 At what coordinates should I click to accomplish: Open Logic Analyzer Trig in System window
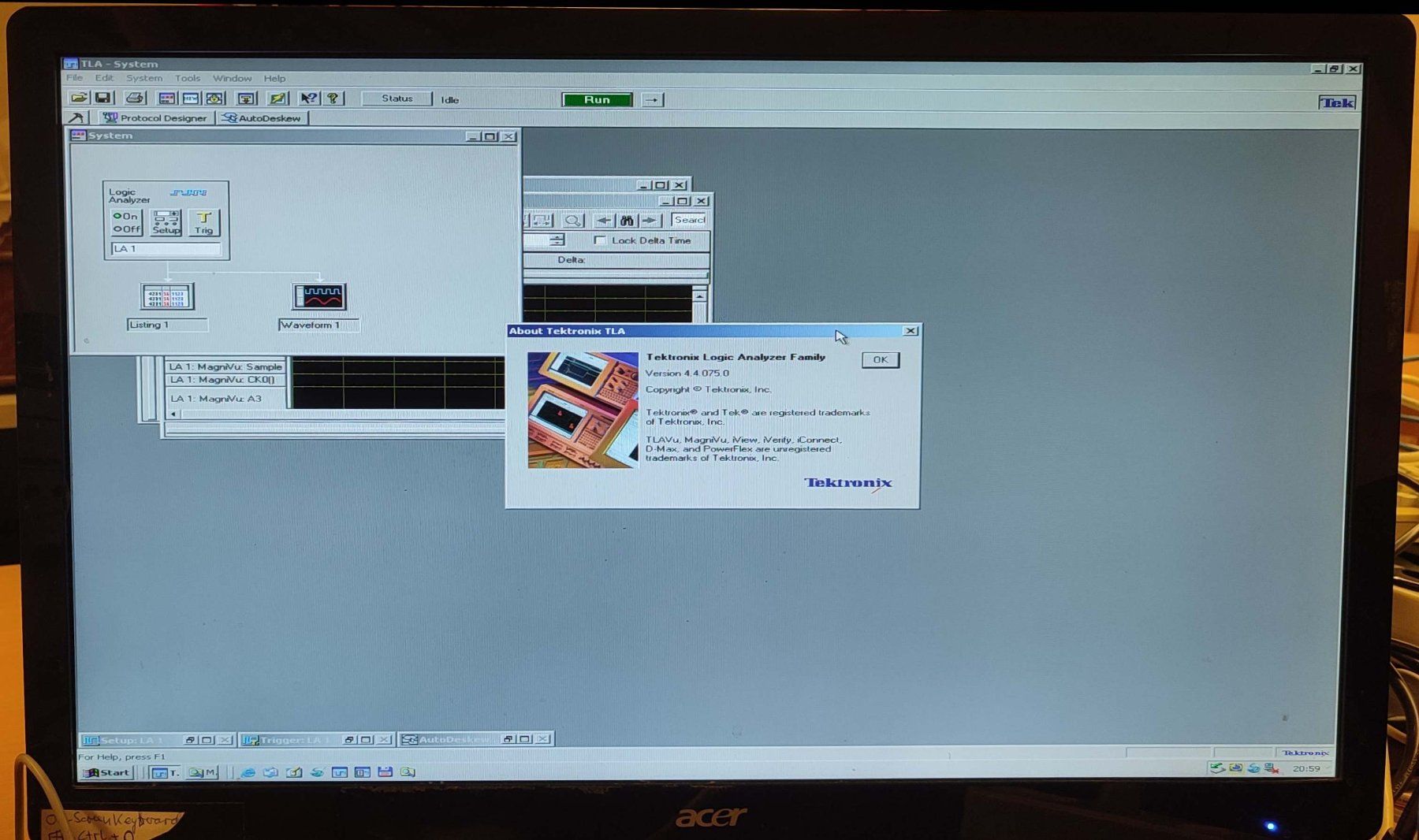tap(203, 222)
